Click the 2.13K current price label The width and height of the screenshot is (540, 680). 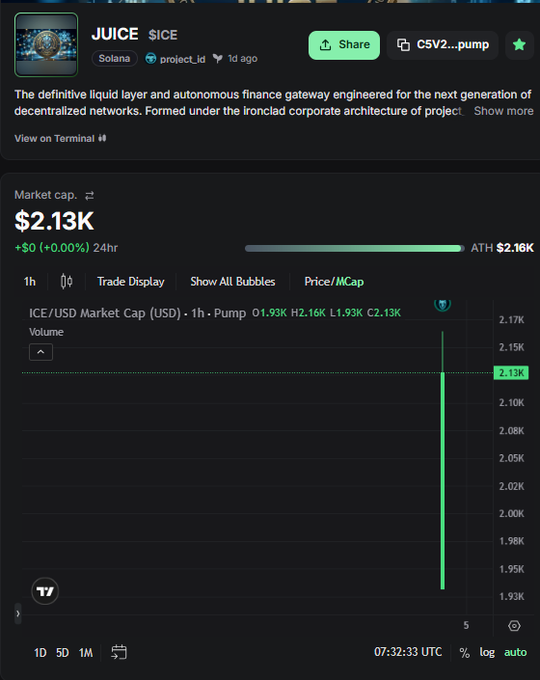(511, 373)
